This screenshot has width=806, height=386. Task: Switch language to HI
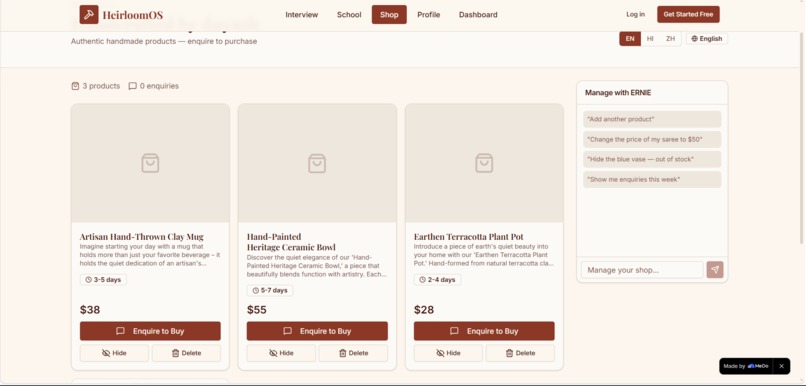point(650,39)
